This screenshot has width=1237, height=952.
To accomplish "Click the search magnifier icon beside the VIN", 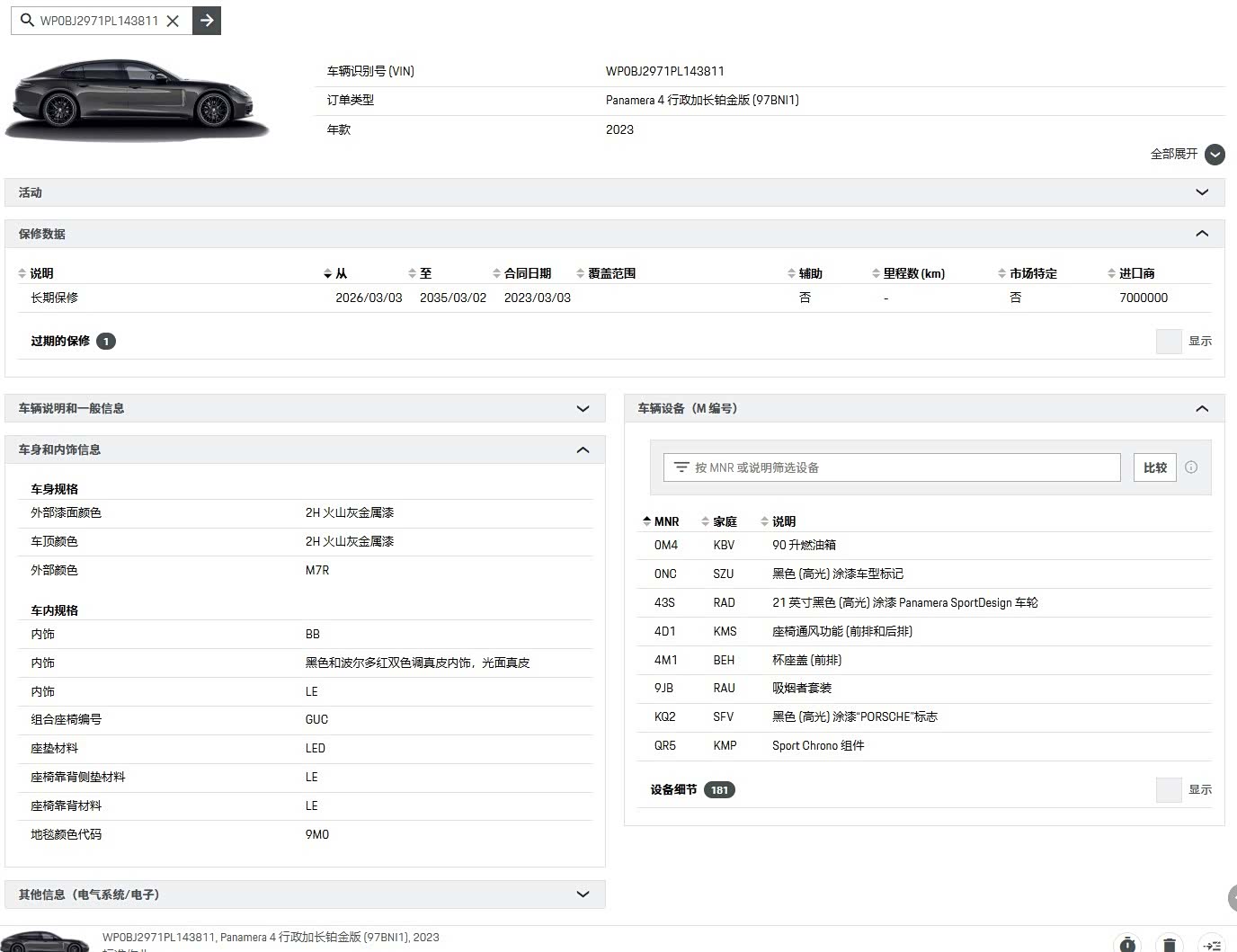I will coord(27,20).
